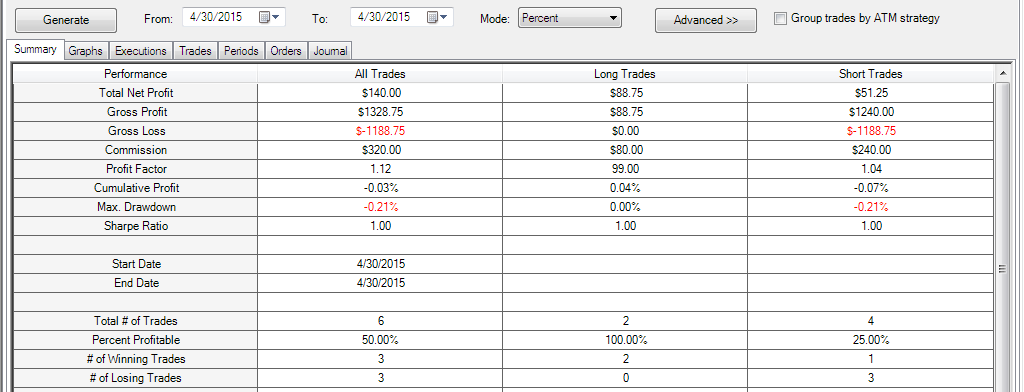Switch to the Graphs tab
1024x392 pixels.
click(86, 51)
